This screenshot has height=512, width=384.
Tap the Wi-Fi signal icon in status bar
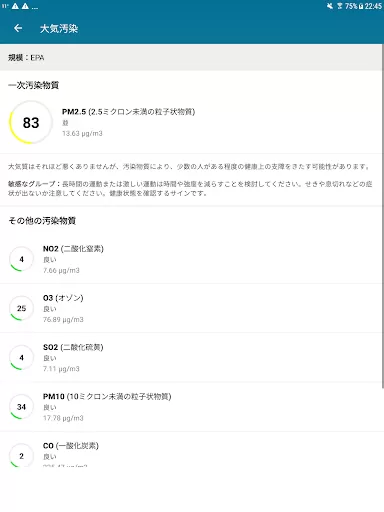point(340,6)
